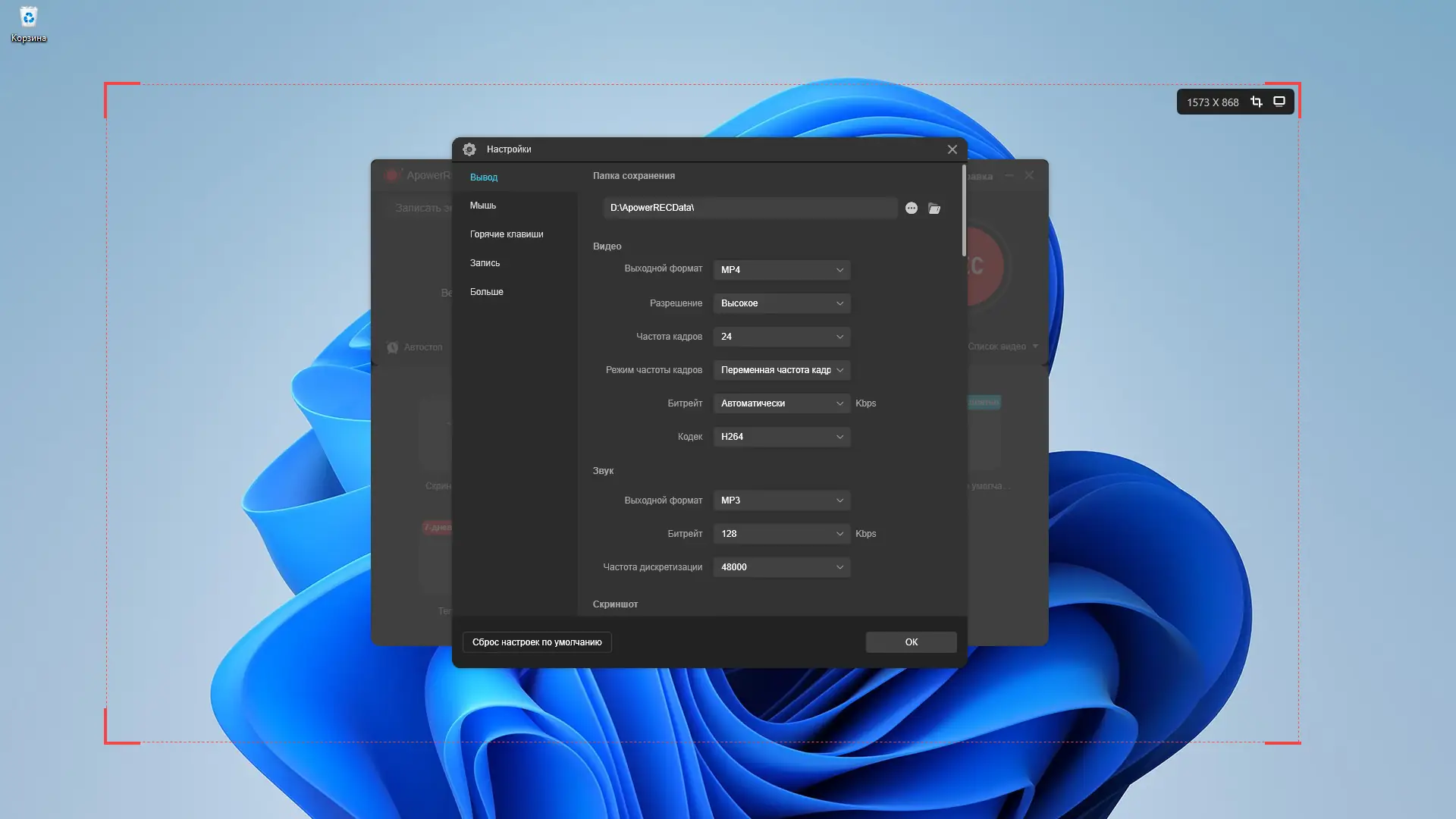Viewport: 1456px width, 819px height.
Task: Open the Горячие клавиши settings tab
Action: click(x=507, y=234)
